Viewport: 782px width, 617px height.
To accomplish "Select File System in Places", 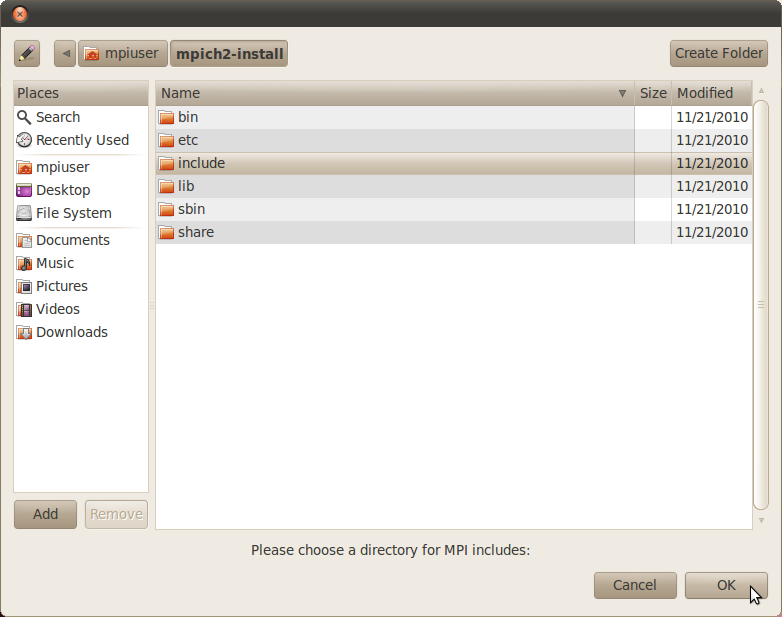I will click(x=81, y=213).
